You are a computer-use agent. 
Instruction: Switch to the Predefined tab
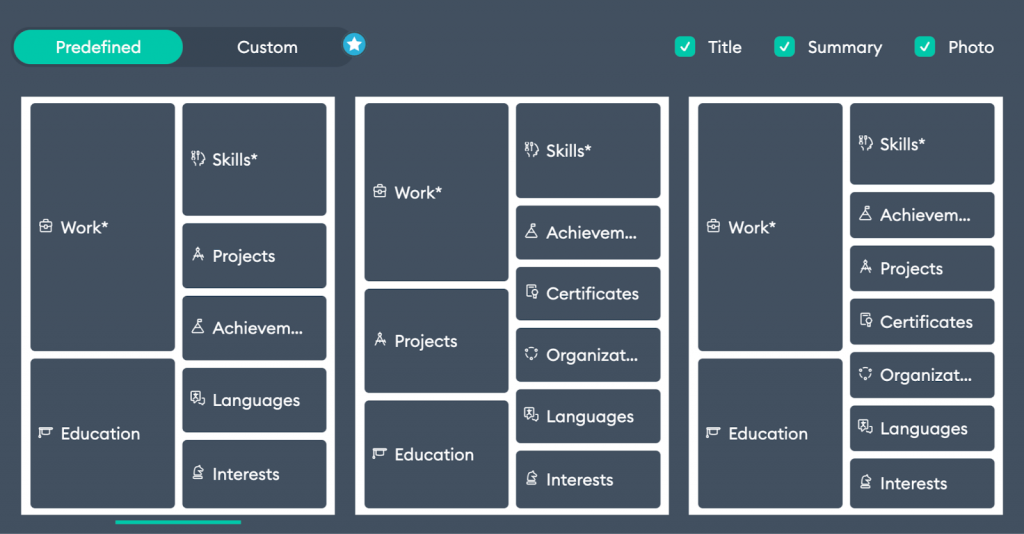[x=98, y=47]
